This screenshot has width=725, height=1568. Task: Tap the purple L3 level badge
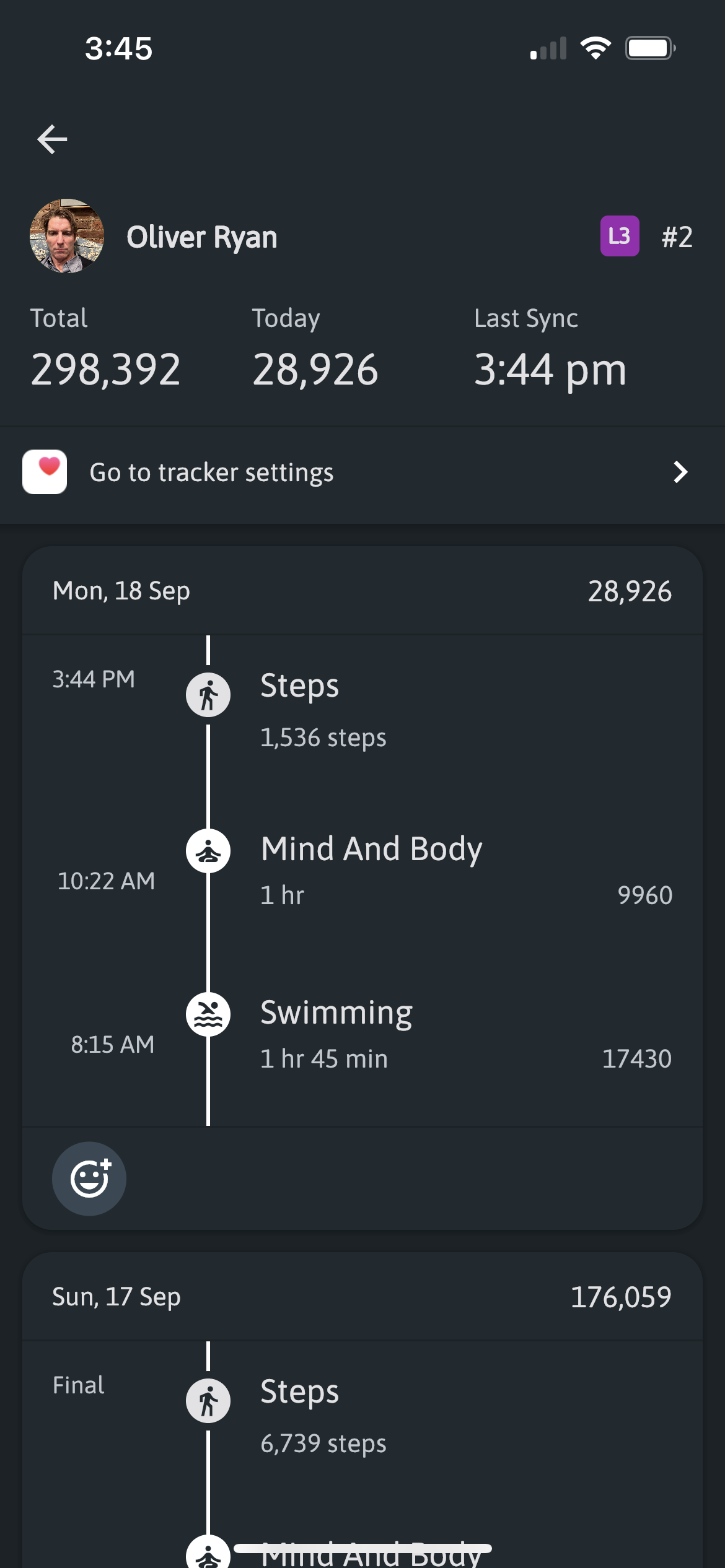click(x=619, y=236)
